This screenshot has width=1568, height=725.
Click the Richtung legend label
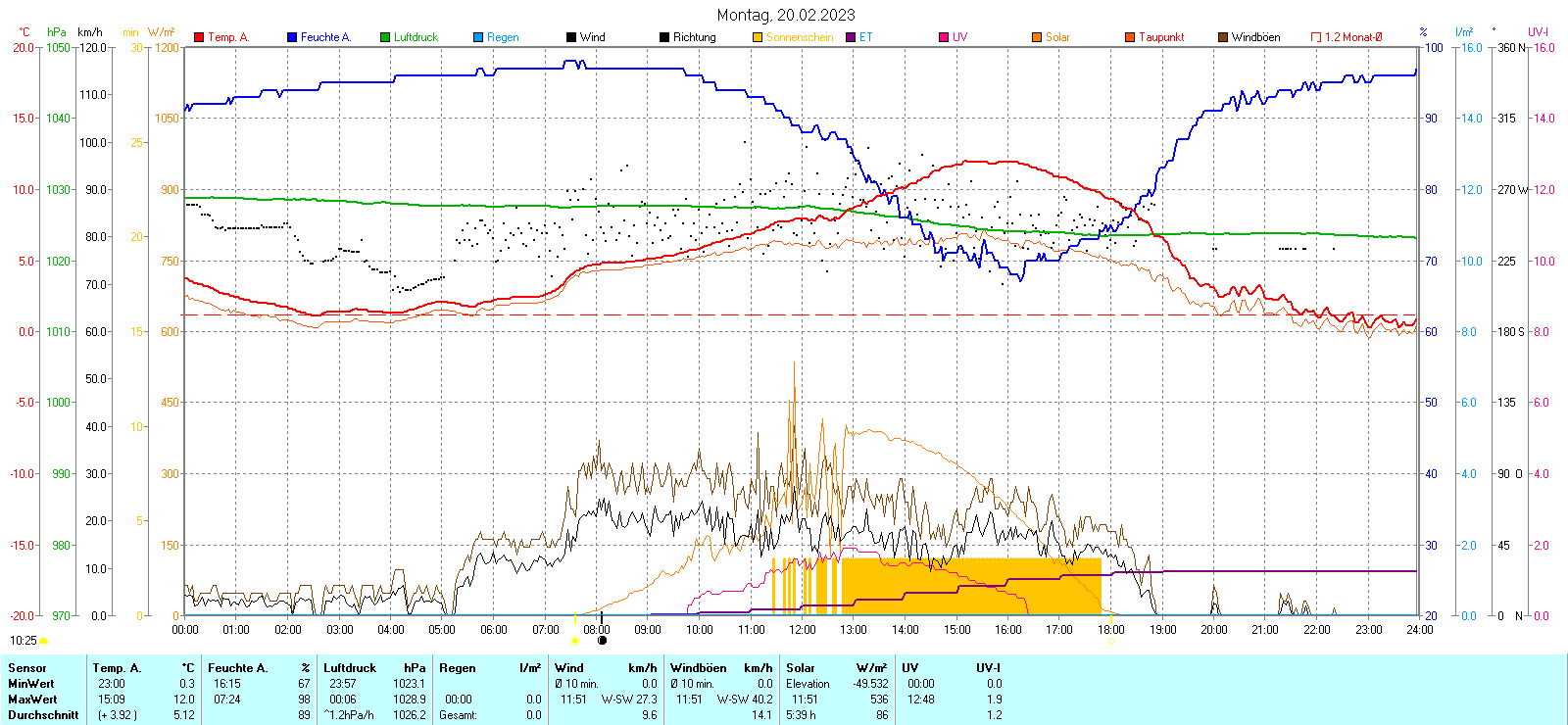pos(694,37)
